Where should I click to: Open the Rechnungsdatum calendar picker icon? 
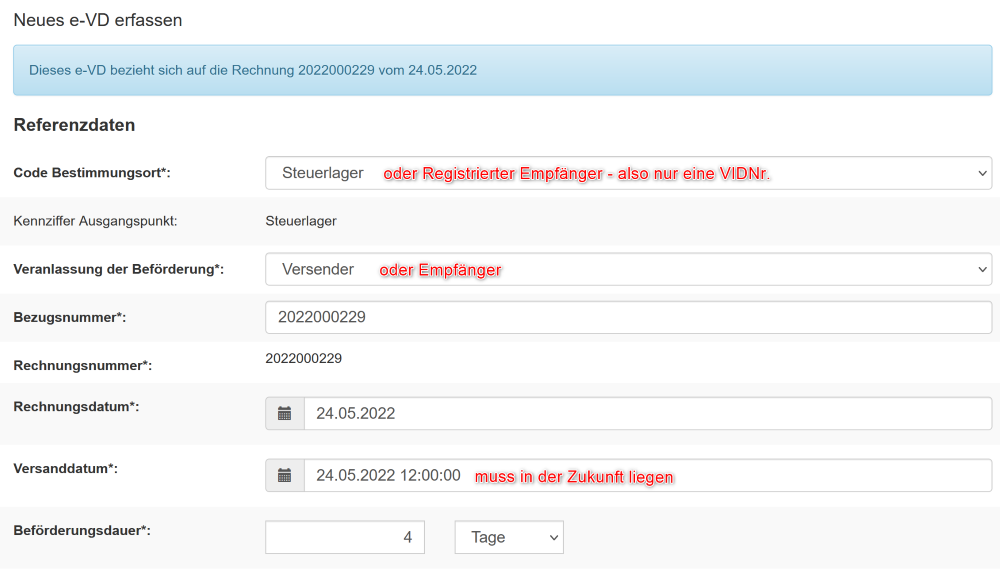(x=285, y=413)
